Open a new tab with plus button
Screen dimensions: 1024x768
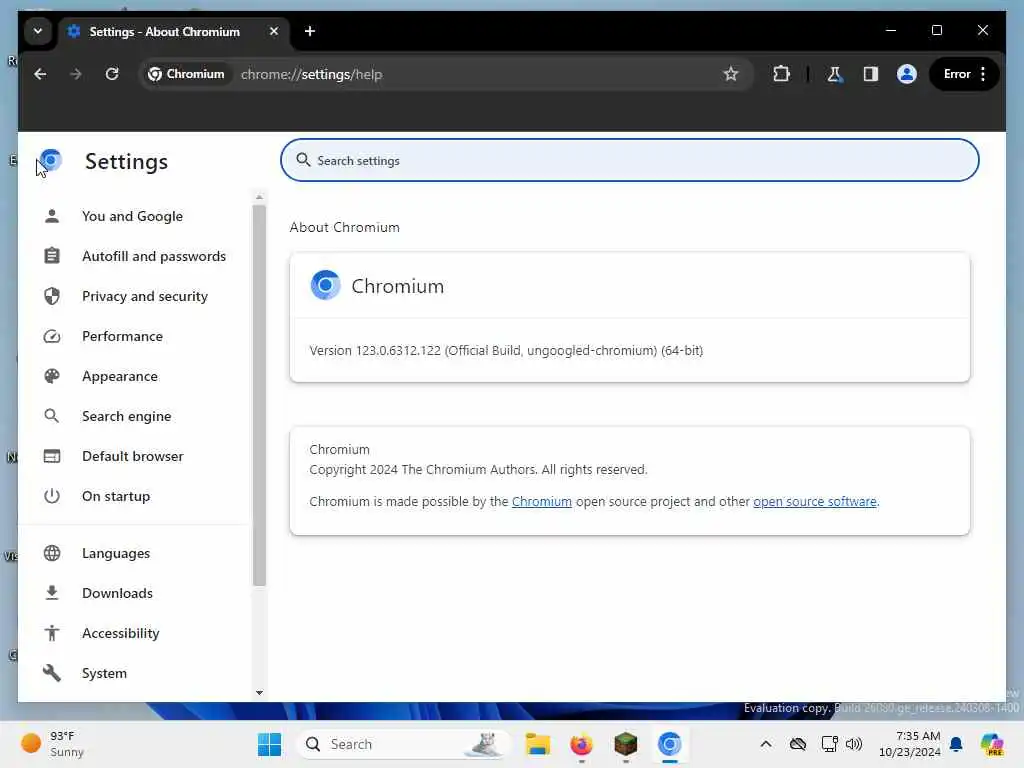click(x=310, y=31)
